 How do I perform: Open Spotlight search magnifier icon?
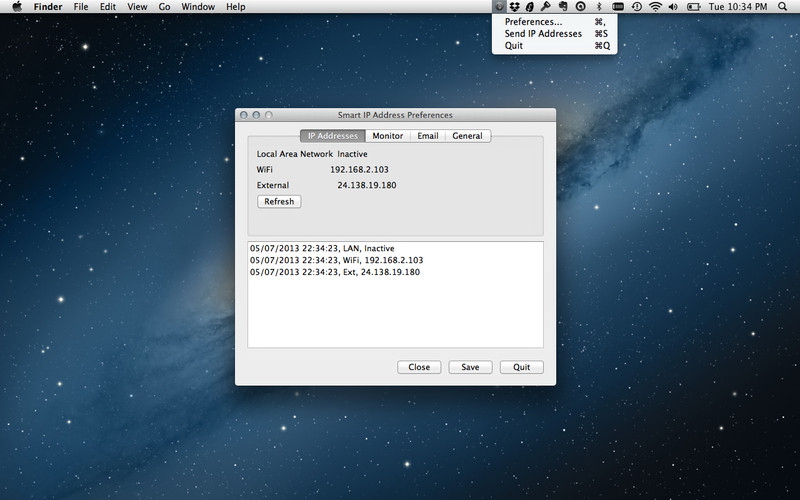[782, 7]
